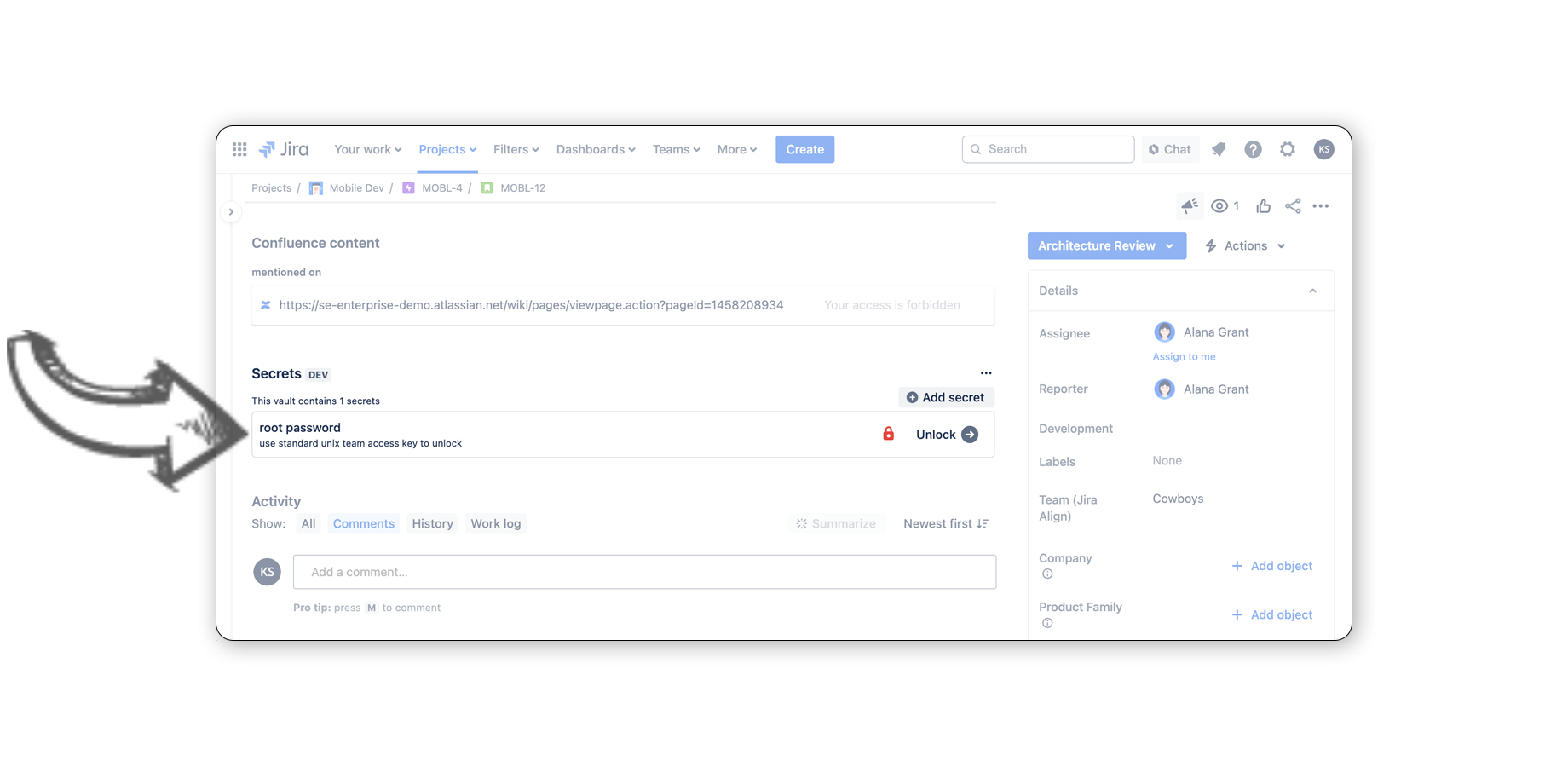The height and width of the screenshot is (767, 1568).
Task: Select the Comments activity tab
Action: (x=364, y=523)
